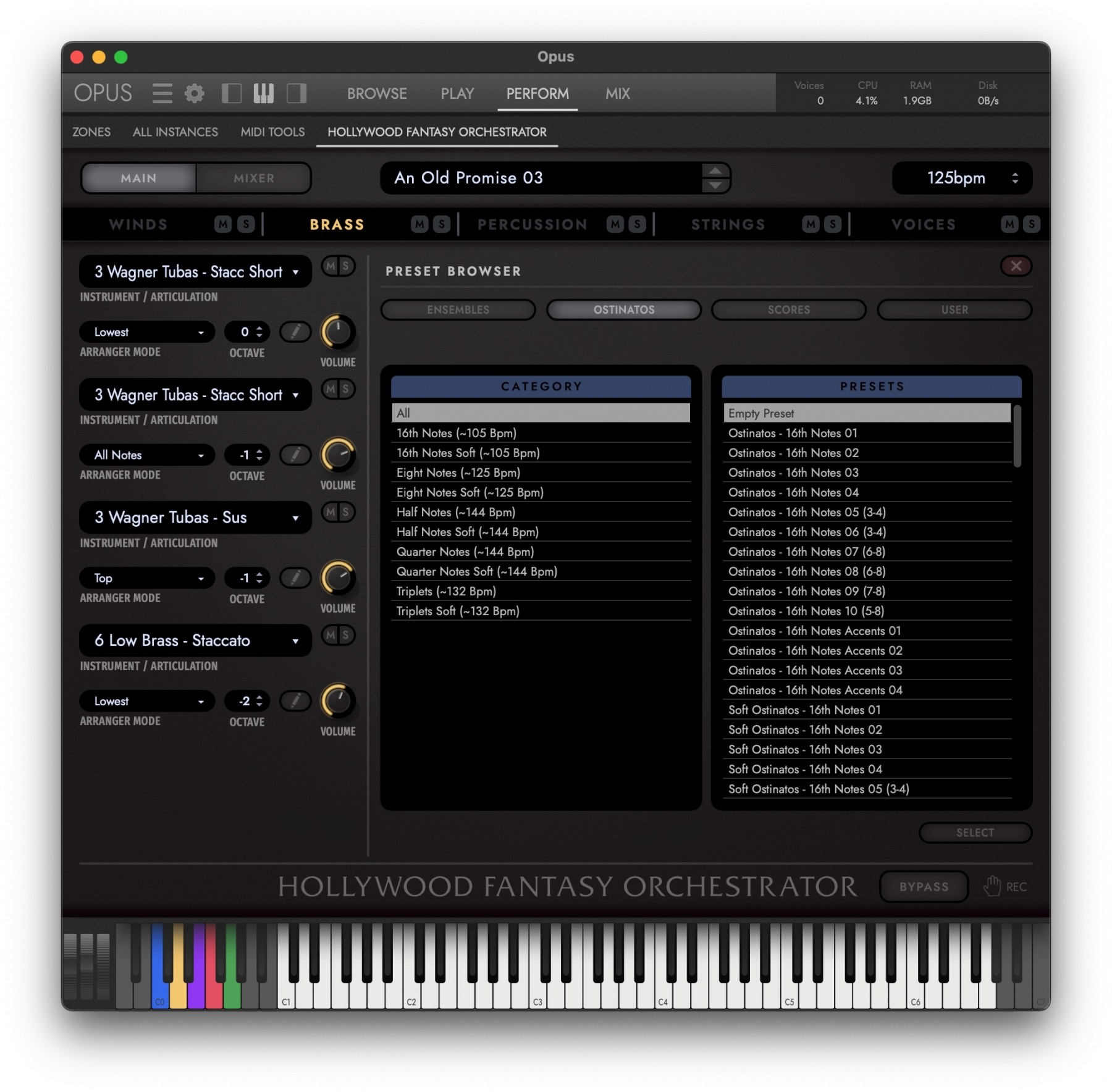The height and width of the screenshot is (1092, 1112).
Task: Open the Top arranger mode dropdown
Action: pyautogui.click(x=147, y=578)
